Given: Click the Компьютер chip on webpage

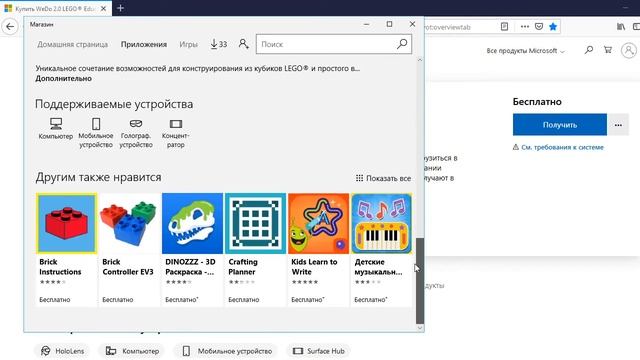Looking at the screenshot, I should pyautogui.click(x=132, y=351).
